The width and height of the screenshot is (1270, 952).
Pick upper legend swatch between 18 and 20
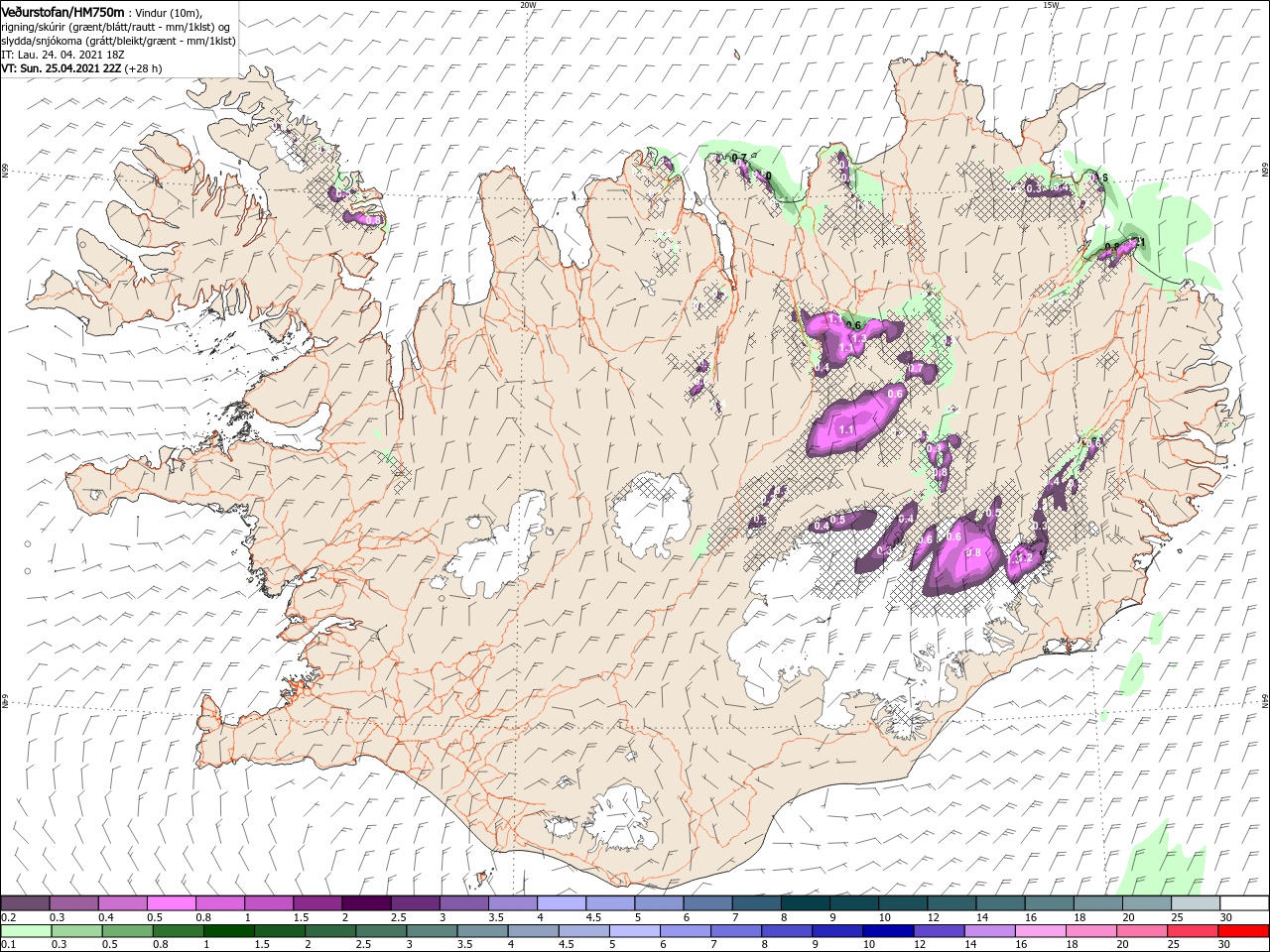point(1096,903)
